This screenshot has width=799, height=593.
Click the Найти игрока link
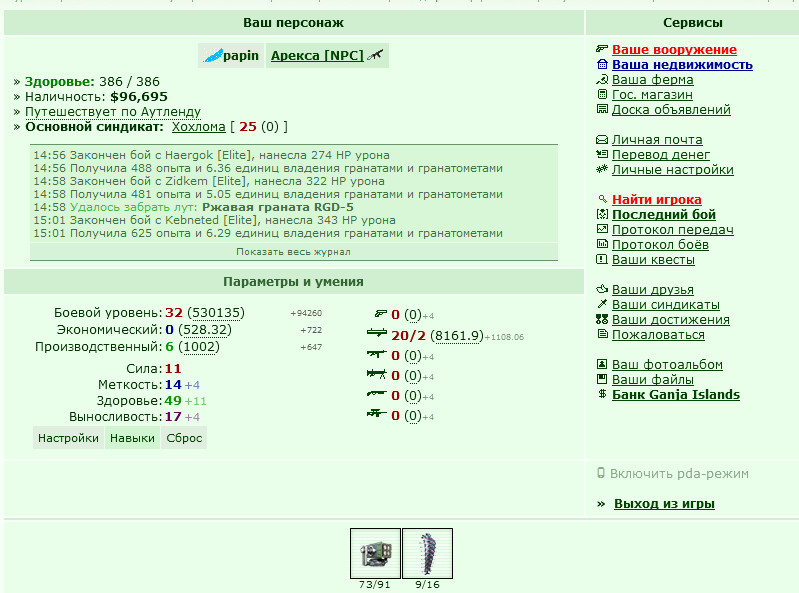[656, 199]
